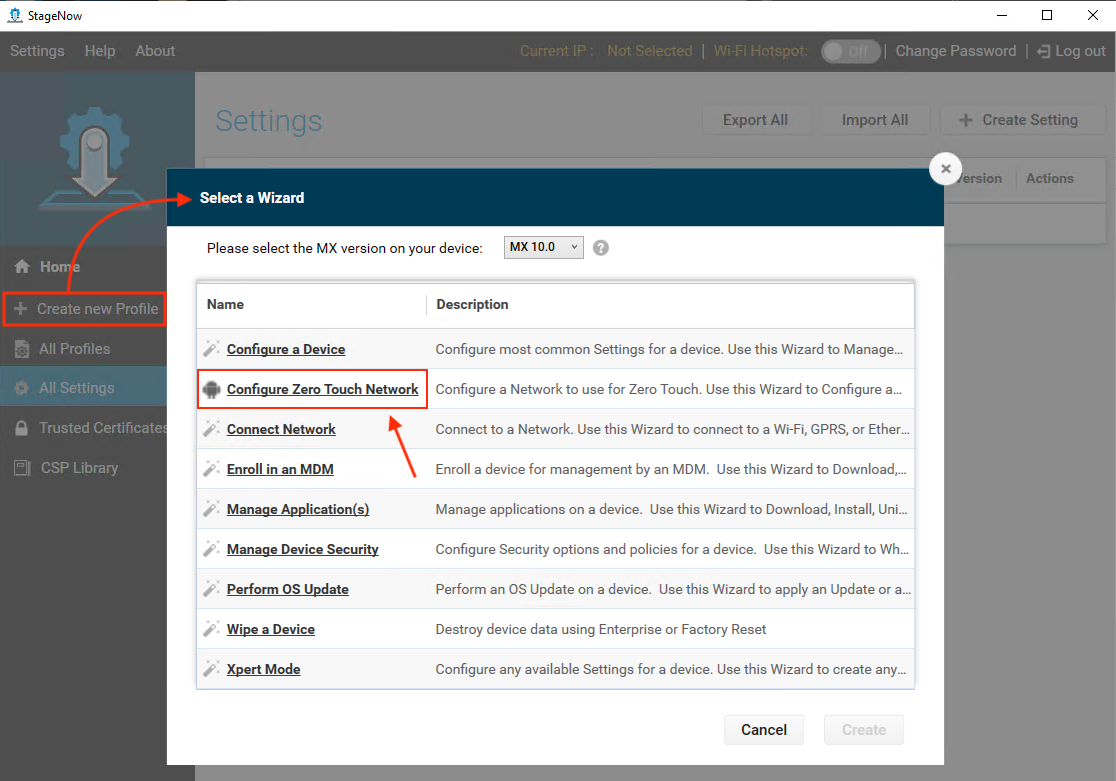Click the Log out link
Image resolution: width=1116 pixels, height=781 pixels.
[x=1072, y=51]
